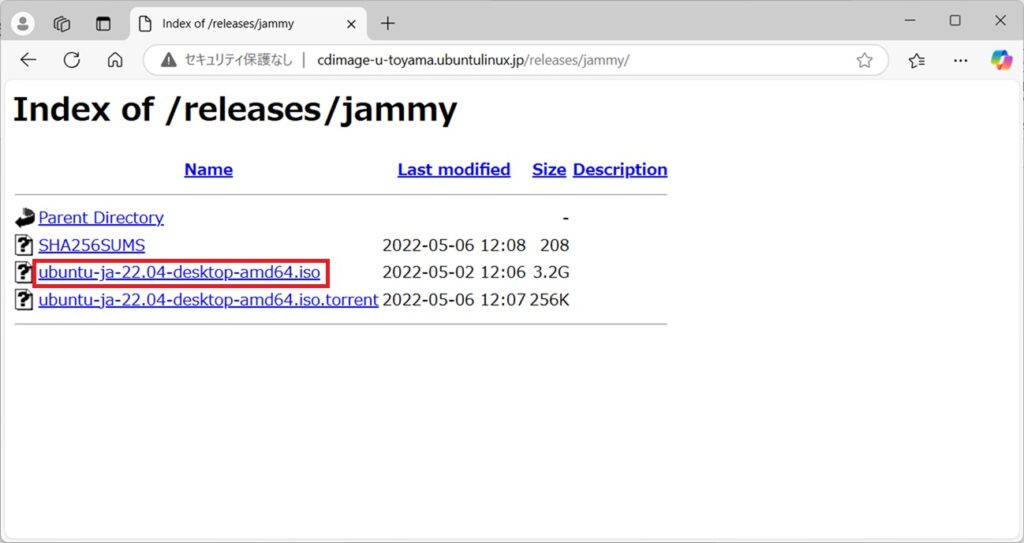
Task: Sort the listing by the Name column
Action: (208, 169)
